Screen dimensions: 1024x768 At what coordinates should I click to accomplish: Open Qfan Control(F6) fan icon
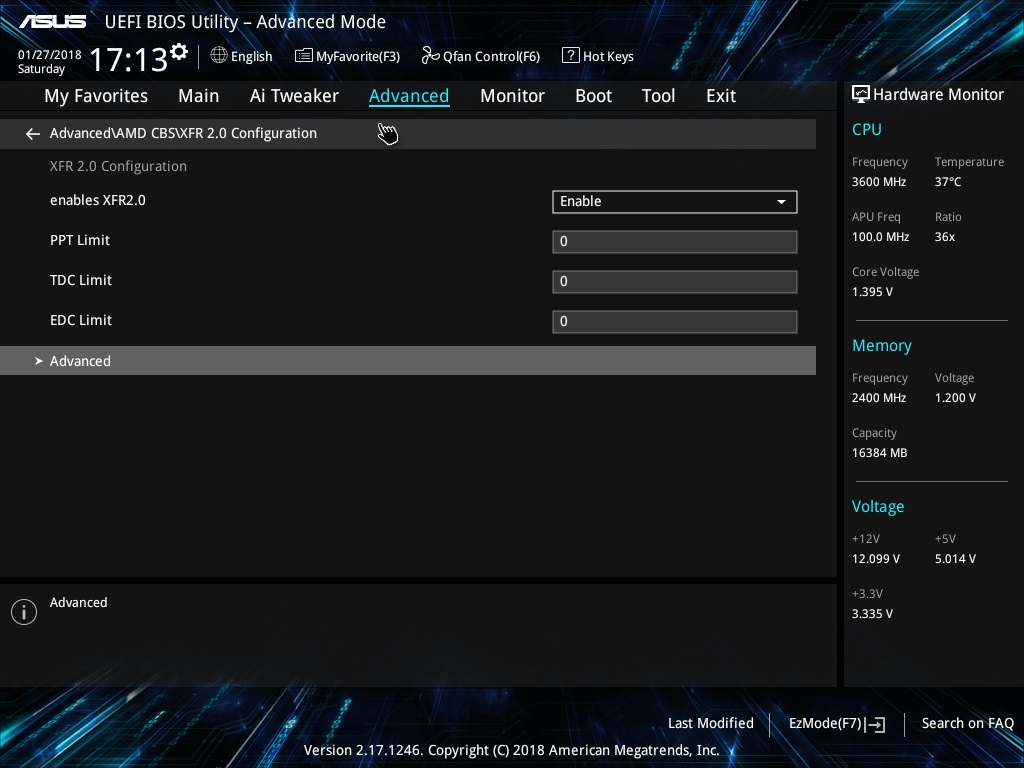430,56
